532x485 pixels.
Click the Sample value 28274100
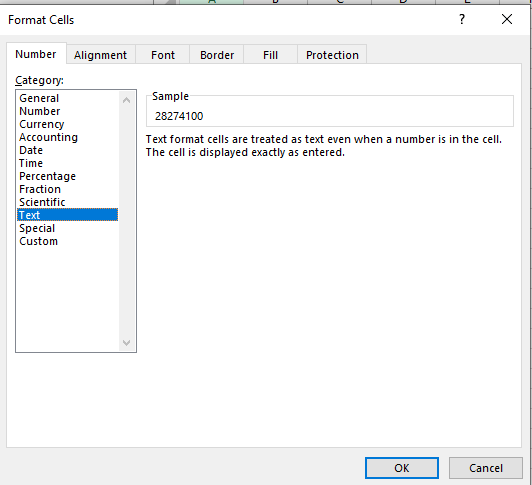[x=179, y=116]
